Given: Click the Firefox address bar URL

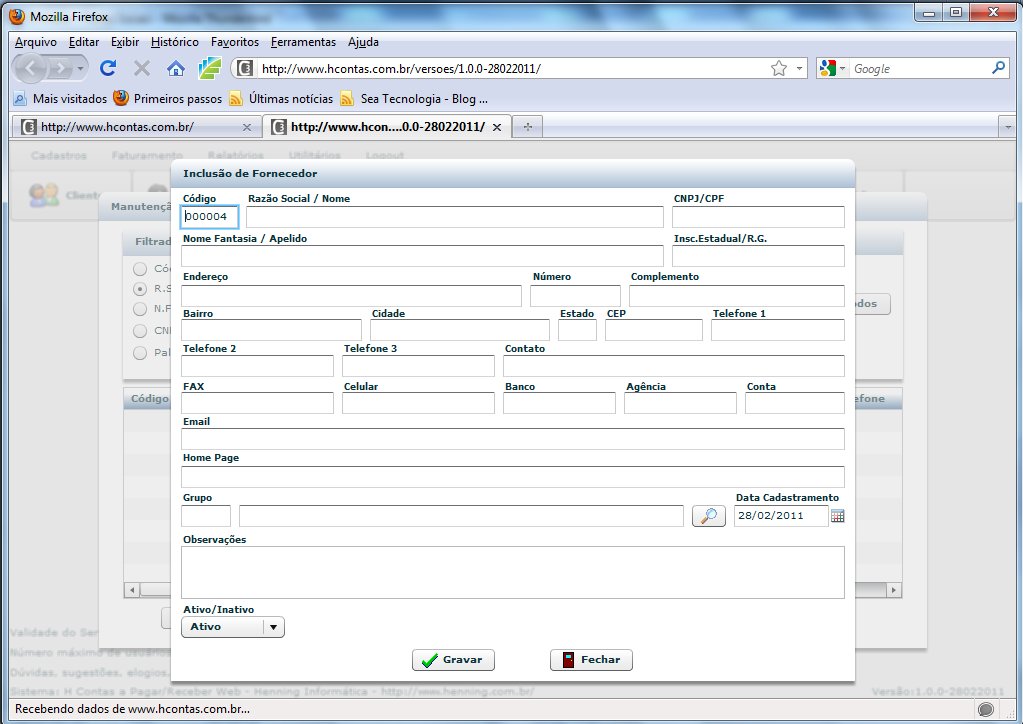Looking at the screenshot, I should 401,68.
